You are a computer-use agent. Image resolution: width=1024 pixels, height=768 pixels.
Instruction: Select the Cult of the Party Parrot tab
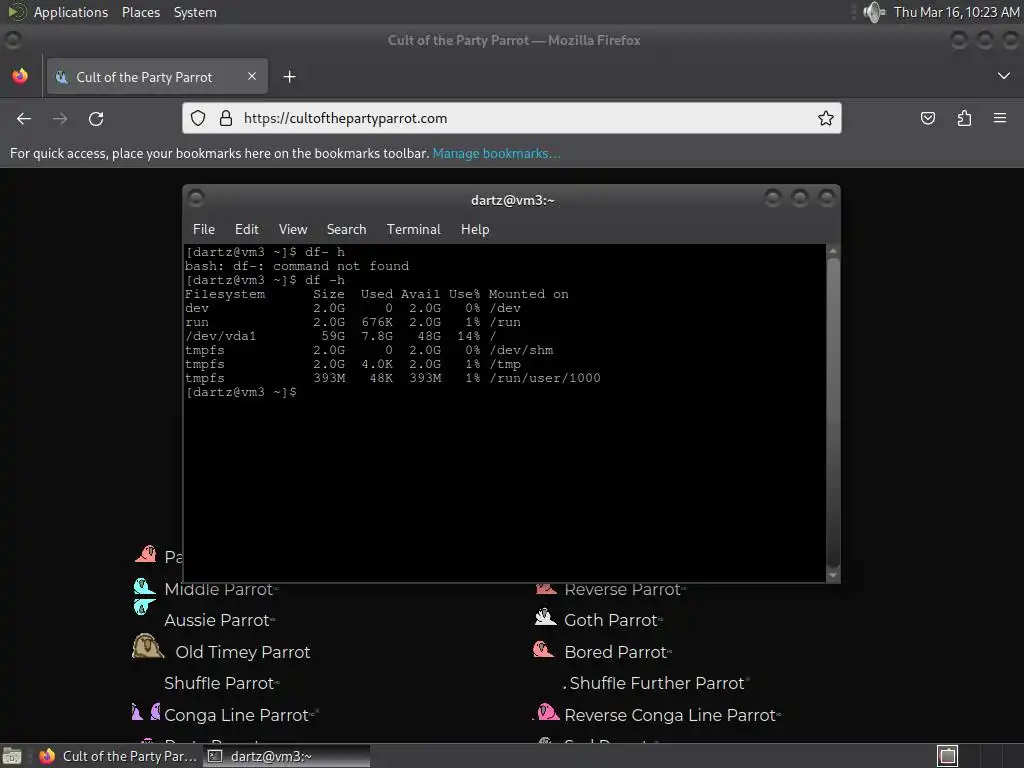pos(157,76)
